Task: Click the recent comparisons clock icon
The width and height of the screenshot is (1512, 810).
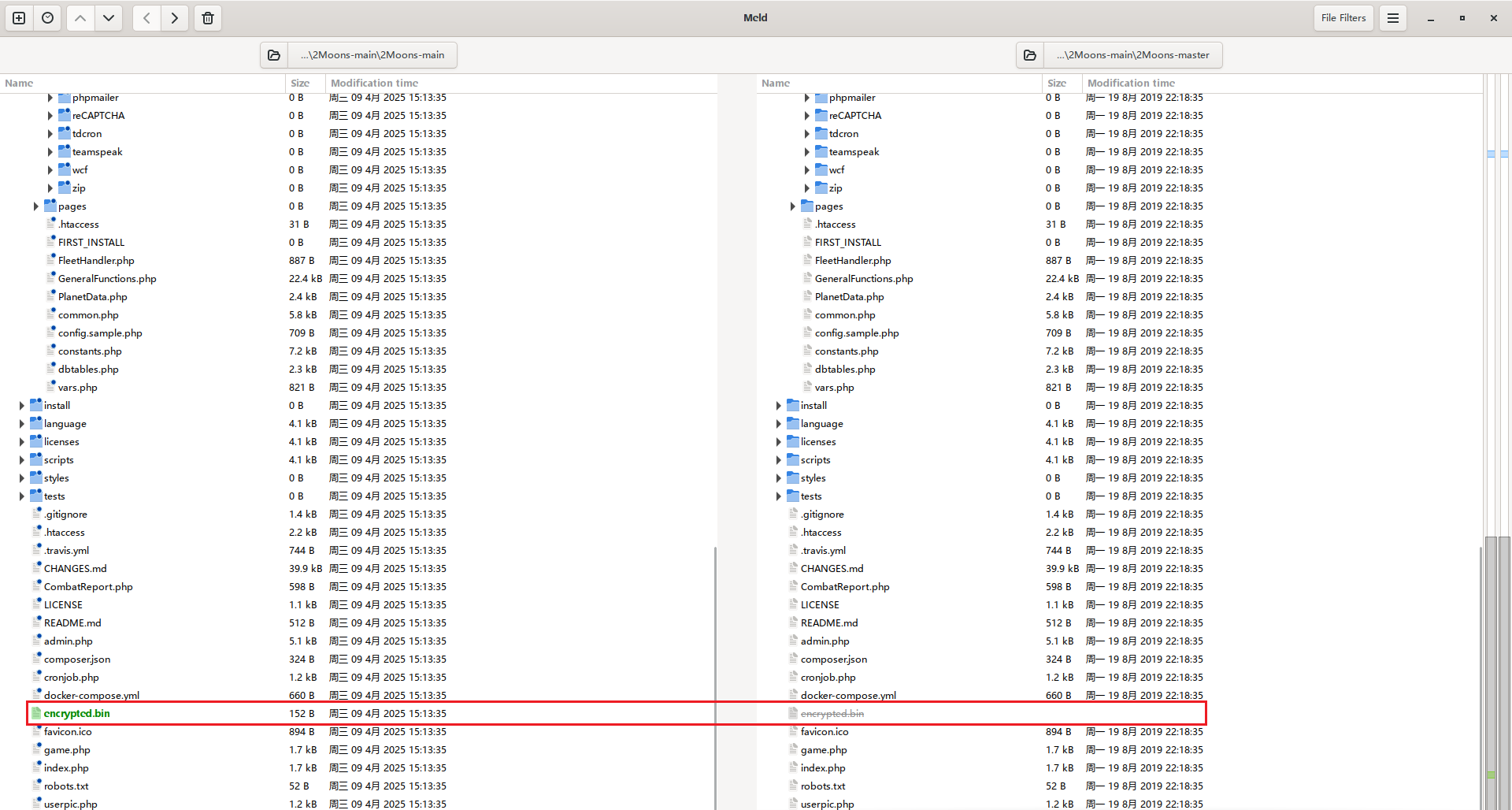Action: (48, 18)
